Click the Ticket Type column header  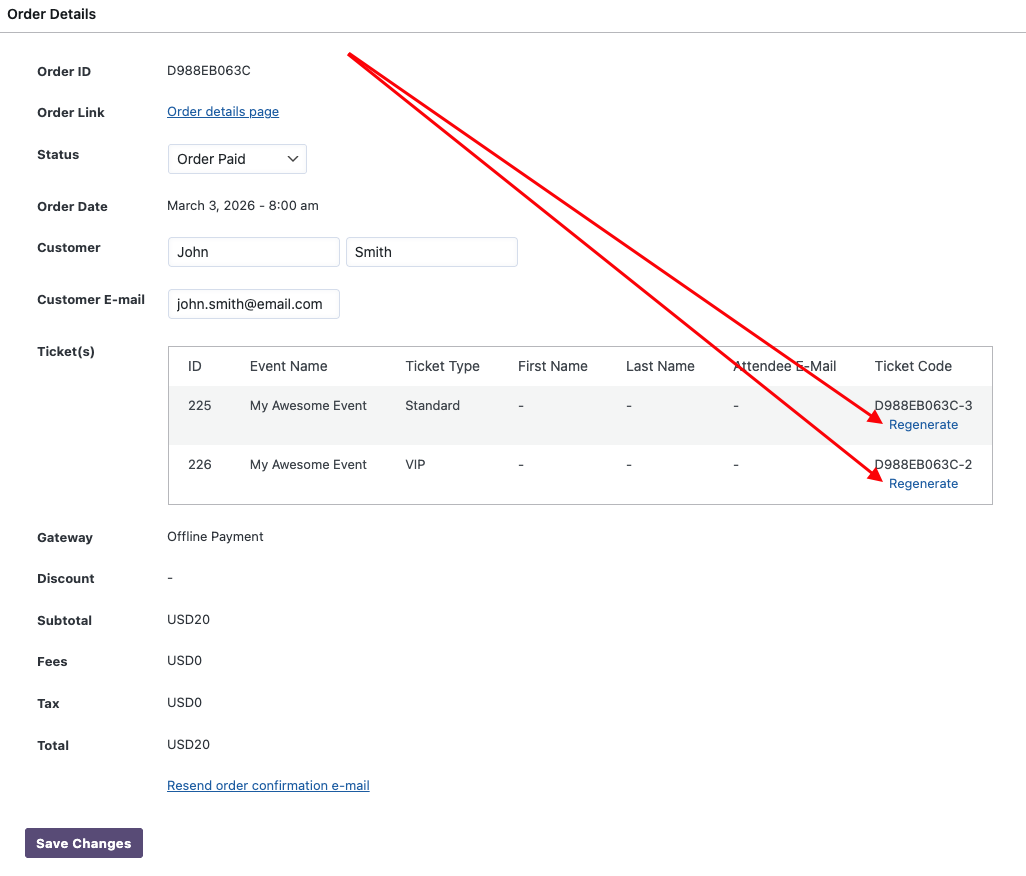[x=442, y=366]
